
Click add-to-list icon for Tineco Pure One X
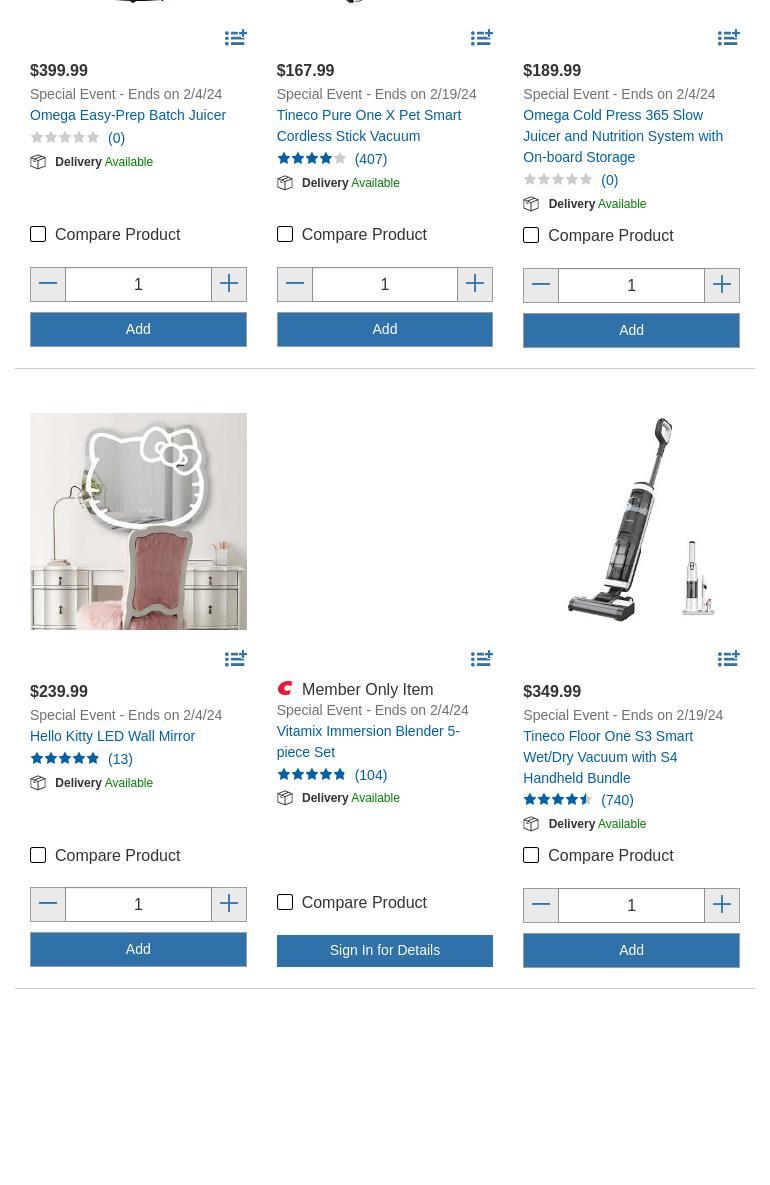coord(482,38)
